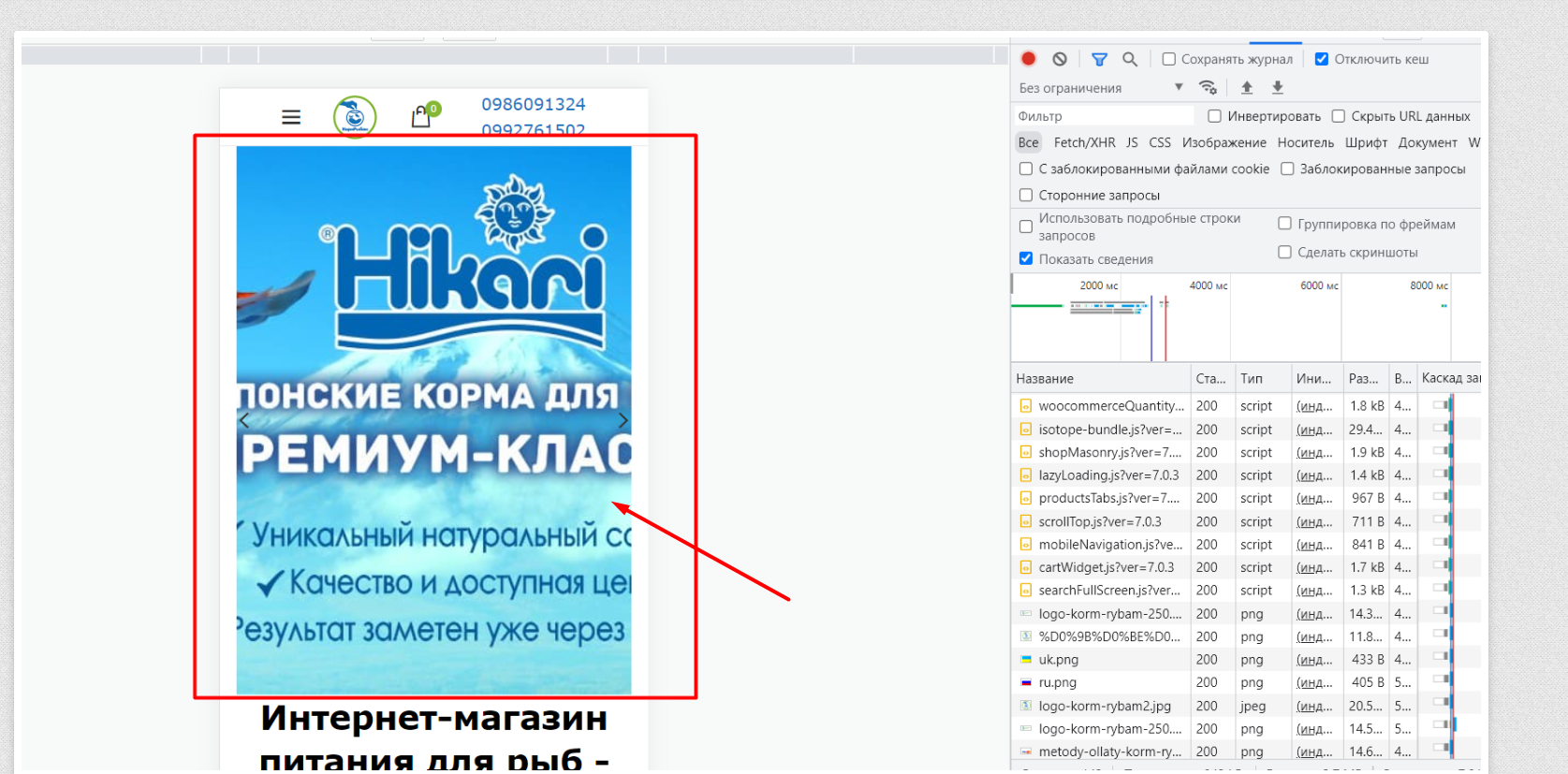Select logo-korm-rybam2.jpg request row
The width and height of the screenshot is (1568, 774).
click(1245, 706)
